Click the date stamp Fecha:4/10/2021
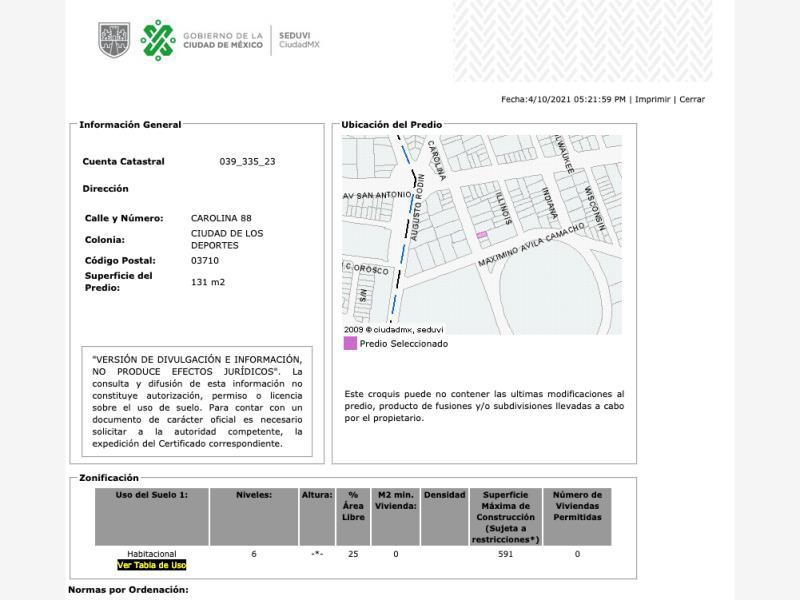 (563, 99)
